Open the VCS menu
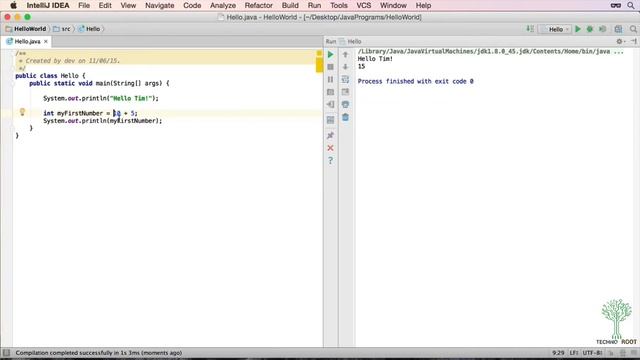640x360 pixels. [364, 5]
